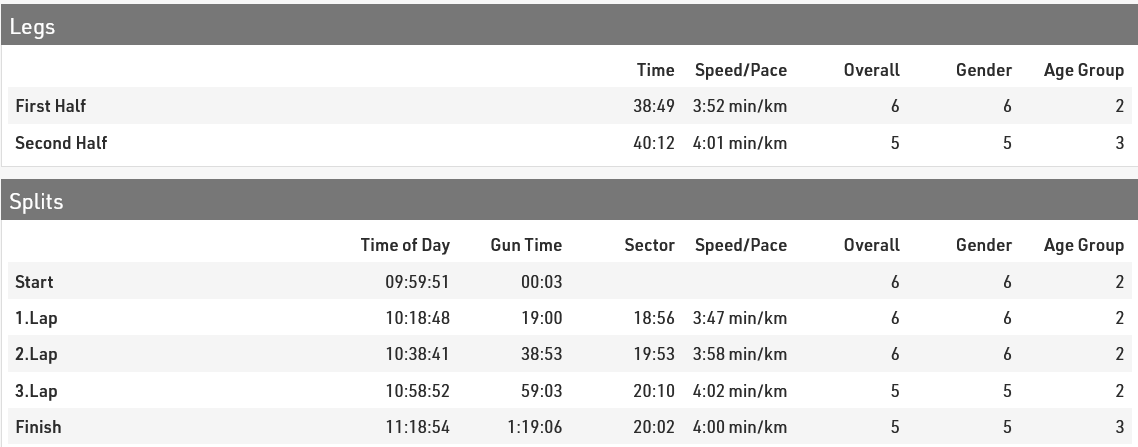
Task: Click the Start row label
Action: tap(35, 282)
